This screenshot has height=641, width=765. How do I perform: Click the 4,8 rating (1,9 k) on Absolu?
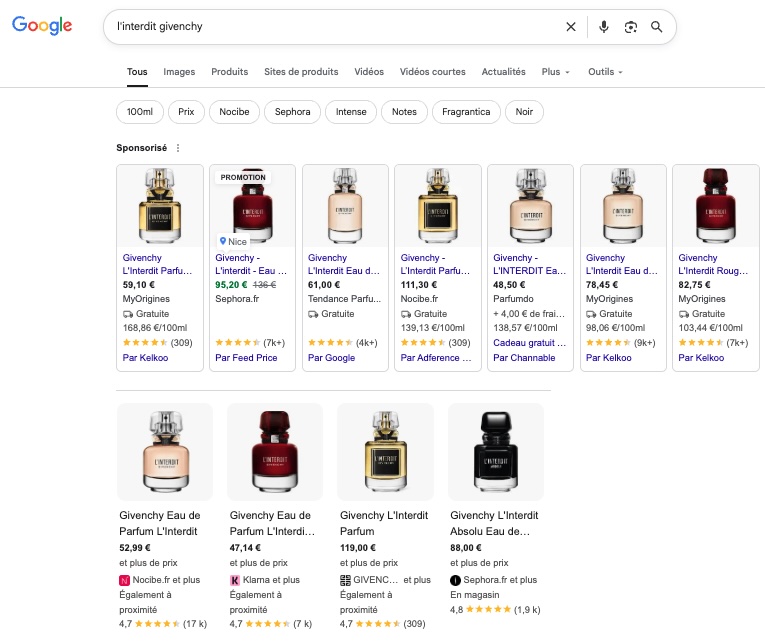pos(495,609)
